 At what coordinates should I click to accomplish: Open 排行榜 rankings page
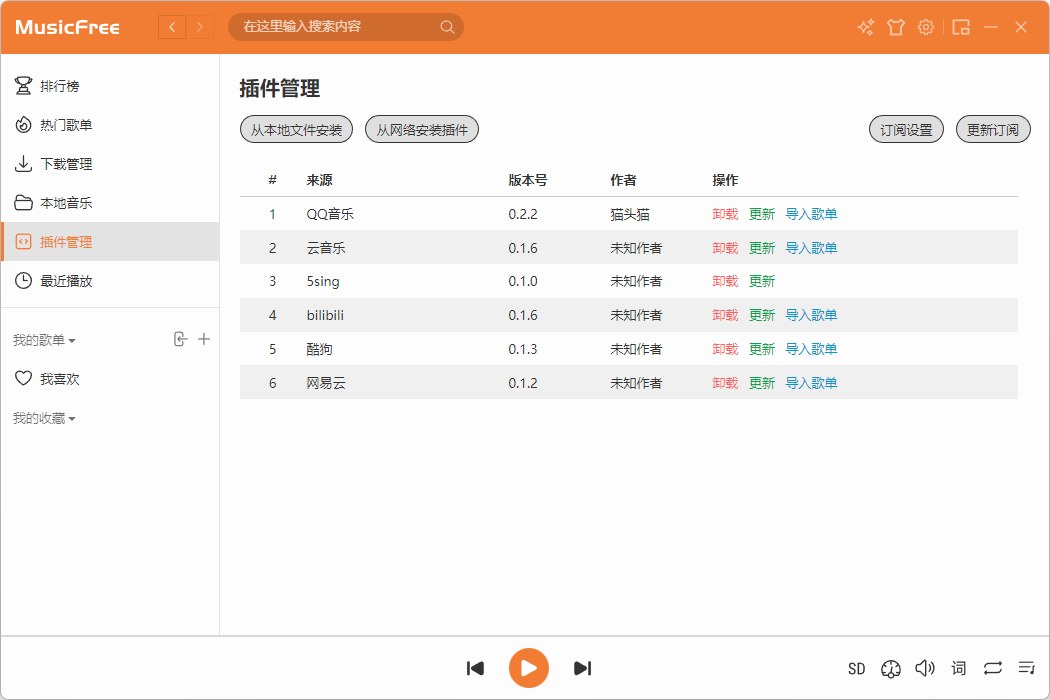(x=110, y=86)
